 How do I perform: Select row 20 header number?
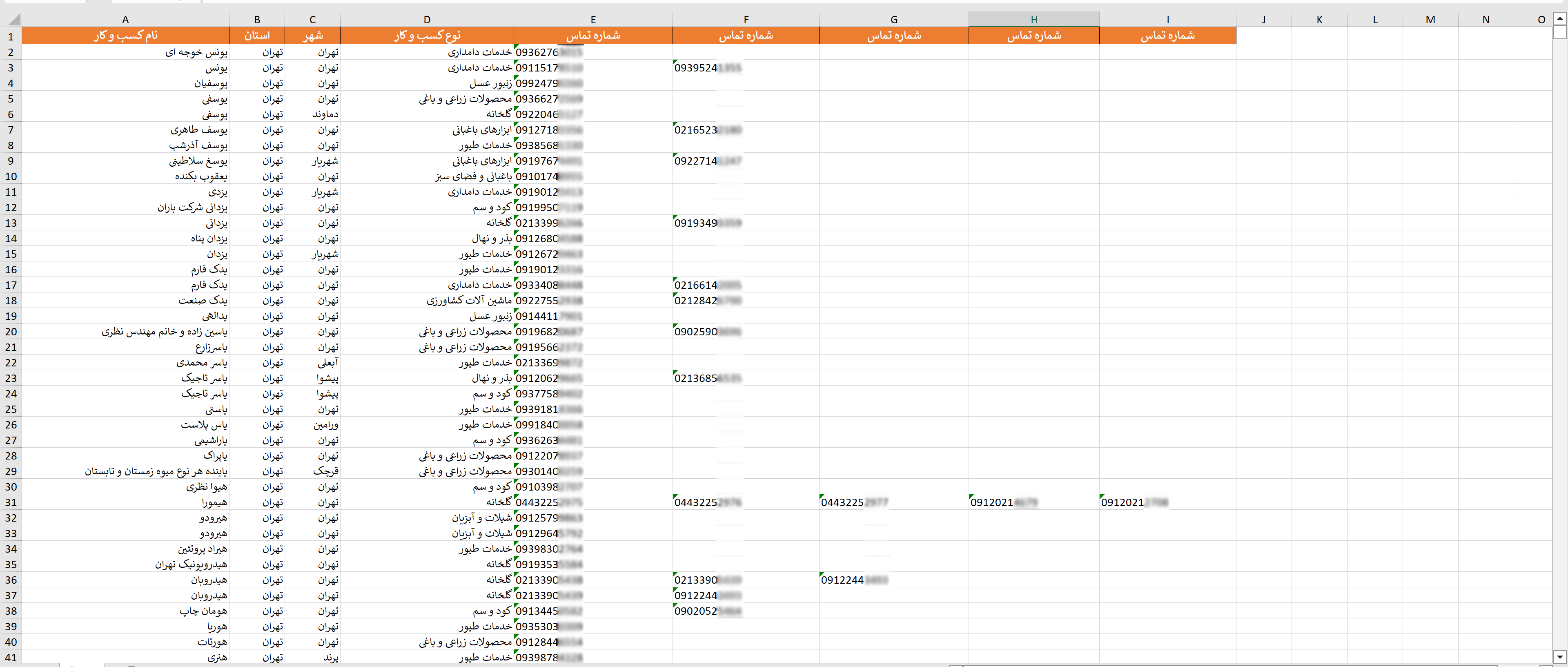coord(11,331)
